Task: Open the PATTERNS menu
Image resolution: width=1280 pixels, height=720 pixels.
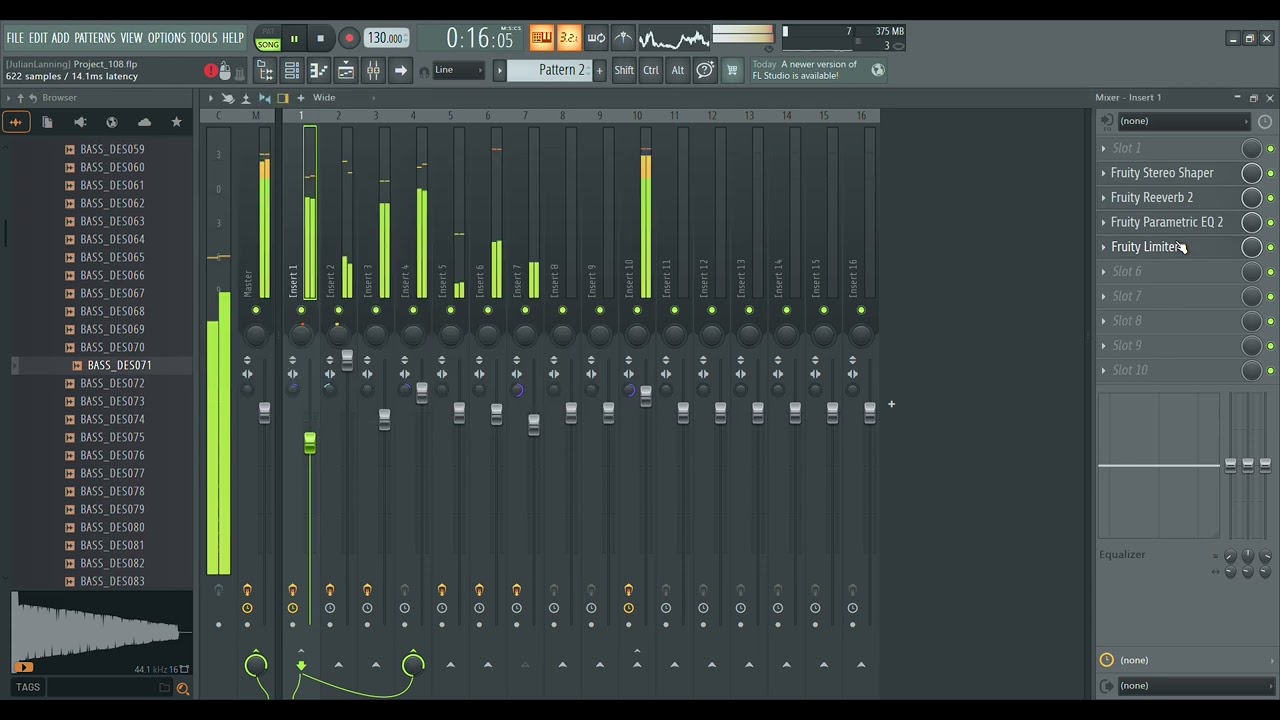Action: (95, 38)
